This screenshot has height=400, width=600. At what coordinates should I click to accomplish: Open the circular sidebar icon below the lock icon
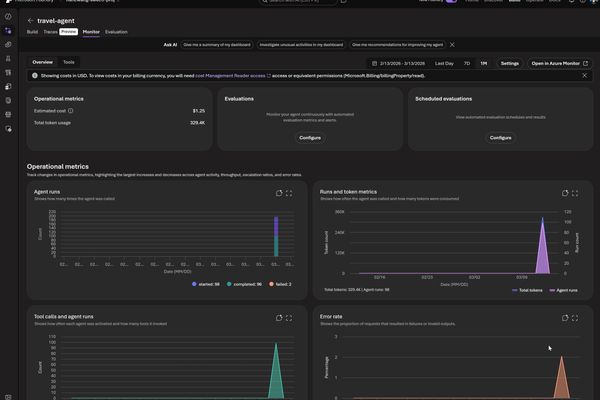pos(8,101)
